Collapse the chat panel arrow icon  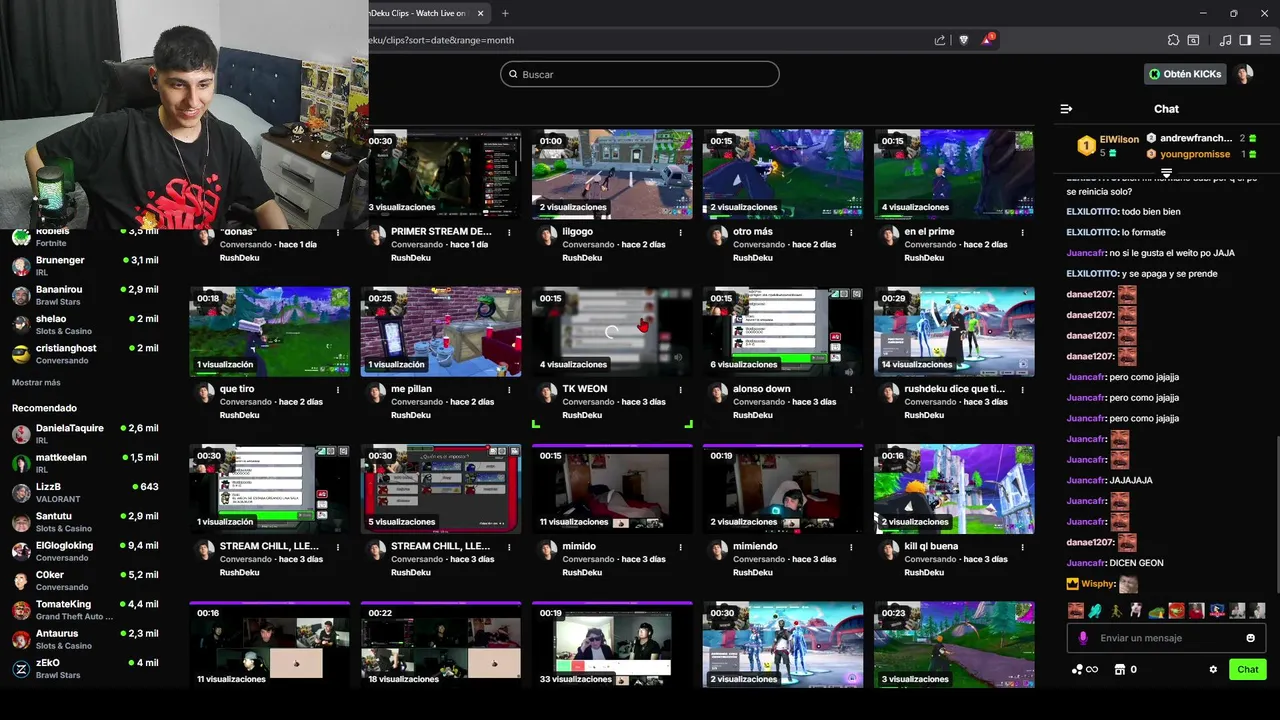point(1066,109)
